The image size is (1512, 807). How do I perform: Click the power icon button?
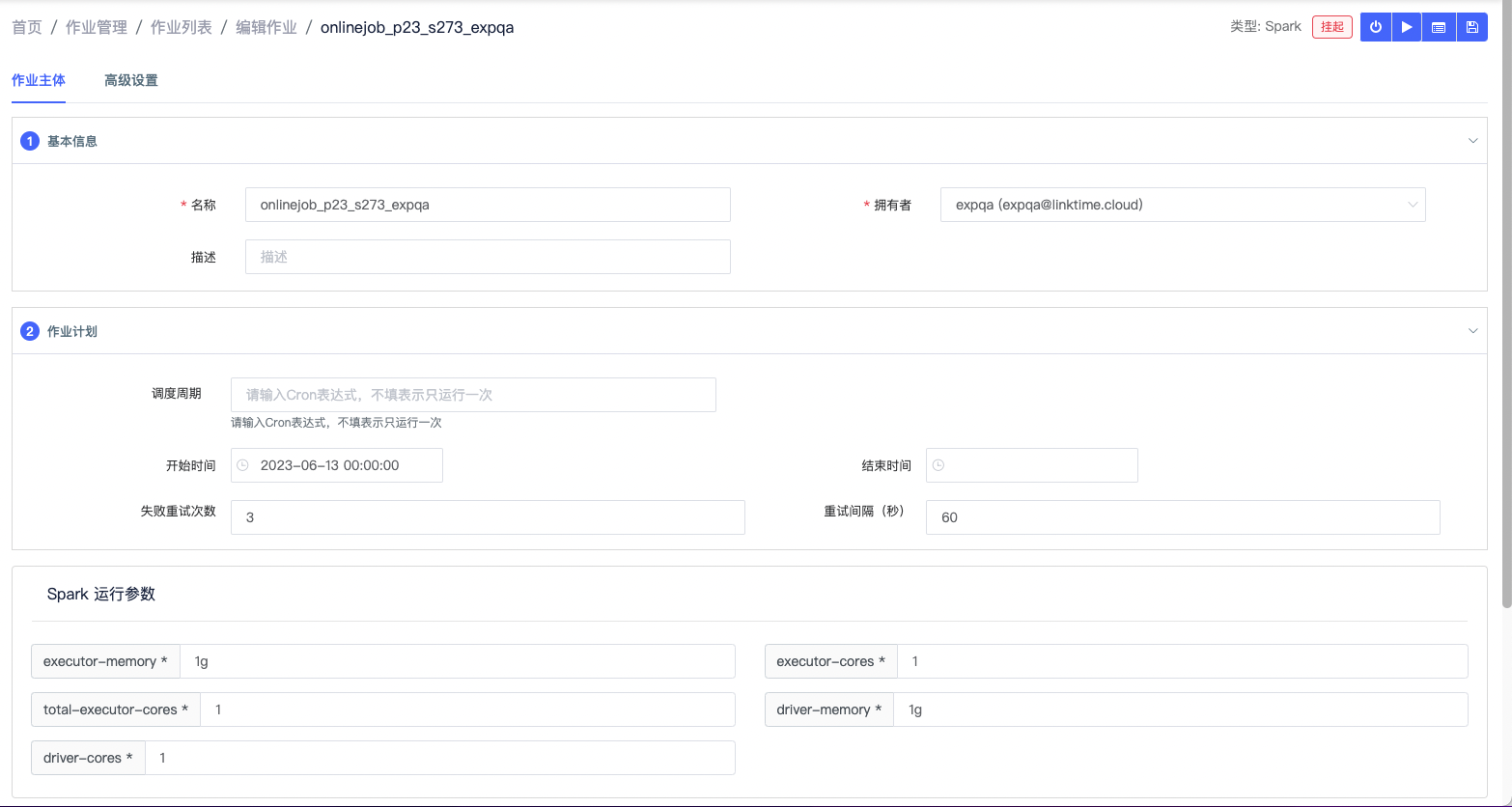(1376, 27)
